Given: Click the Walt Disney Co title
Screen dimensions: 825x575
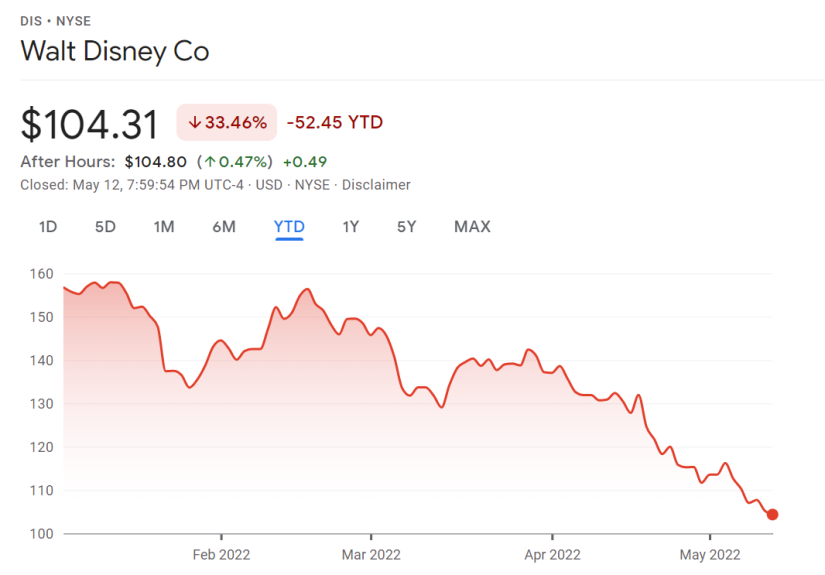Looking at the screenshot, I should pyautogui.click(x=115, y=52).
